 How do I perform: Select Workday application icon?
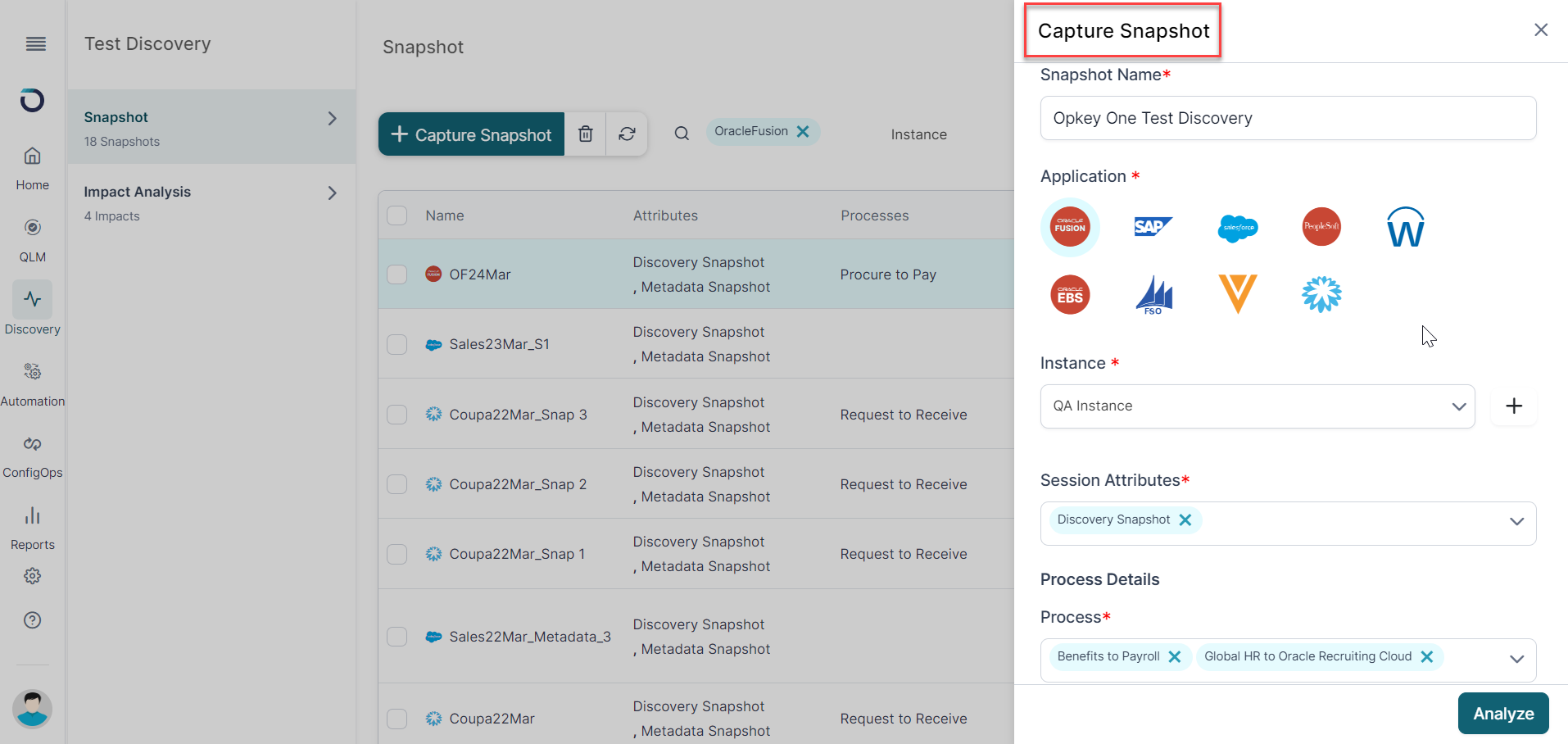coord(1405,227)
